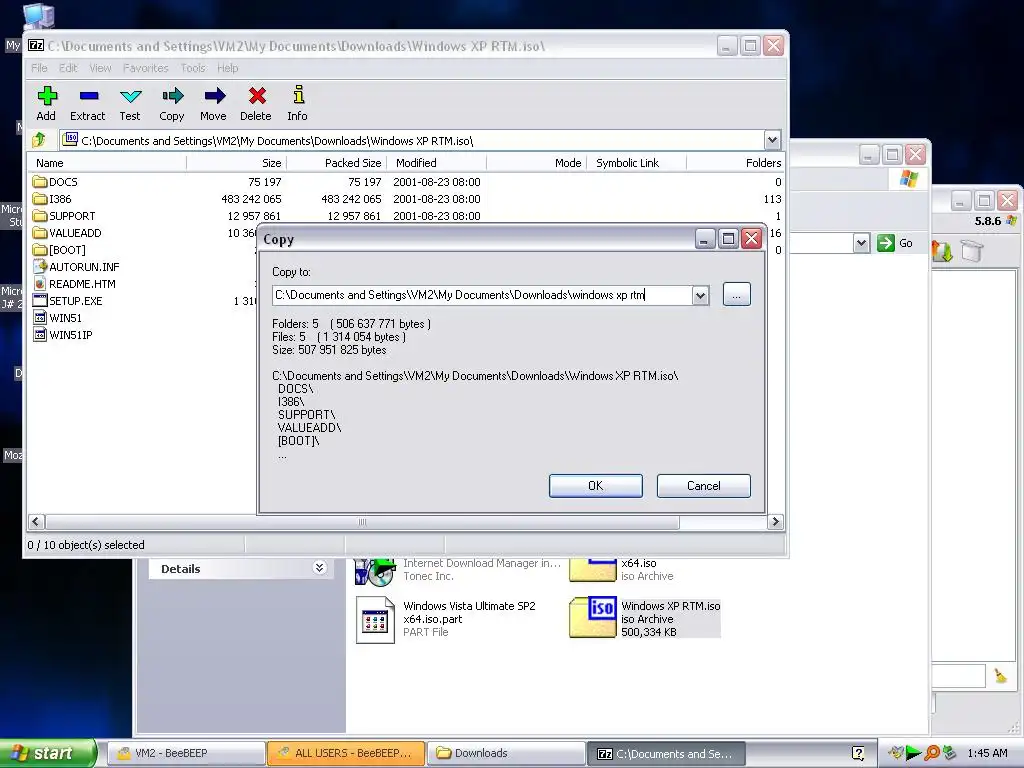Image resolution: width=1024 pixels, height=768 pixels.
Task: Cancel the Copy dialog
Action: 703,486
